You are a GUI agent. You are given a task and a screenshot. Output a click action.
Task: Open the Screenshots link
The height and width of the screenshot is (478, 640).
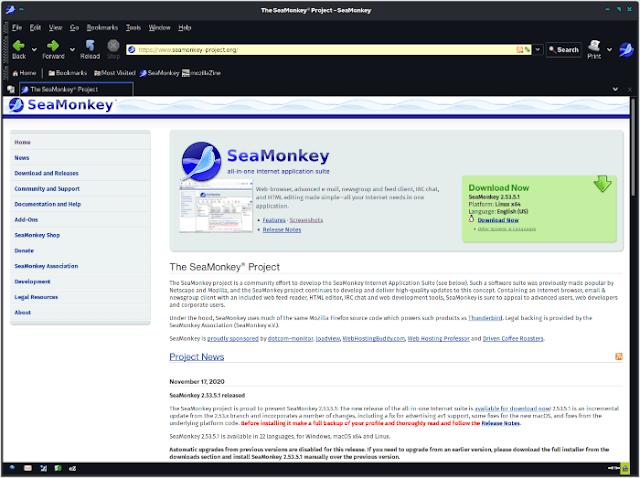(x=306, y=220)
